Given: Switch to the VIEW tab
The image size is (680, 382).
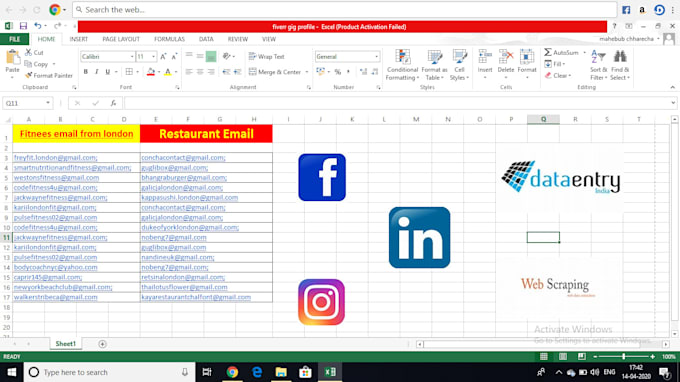Looking at the screenshot, I should pyautogui.click(x=269, y=39).
